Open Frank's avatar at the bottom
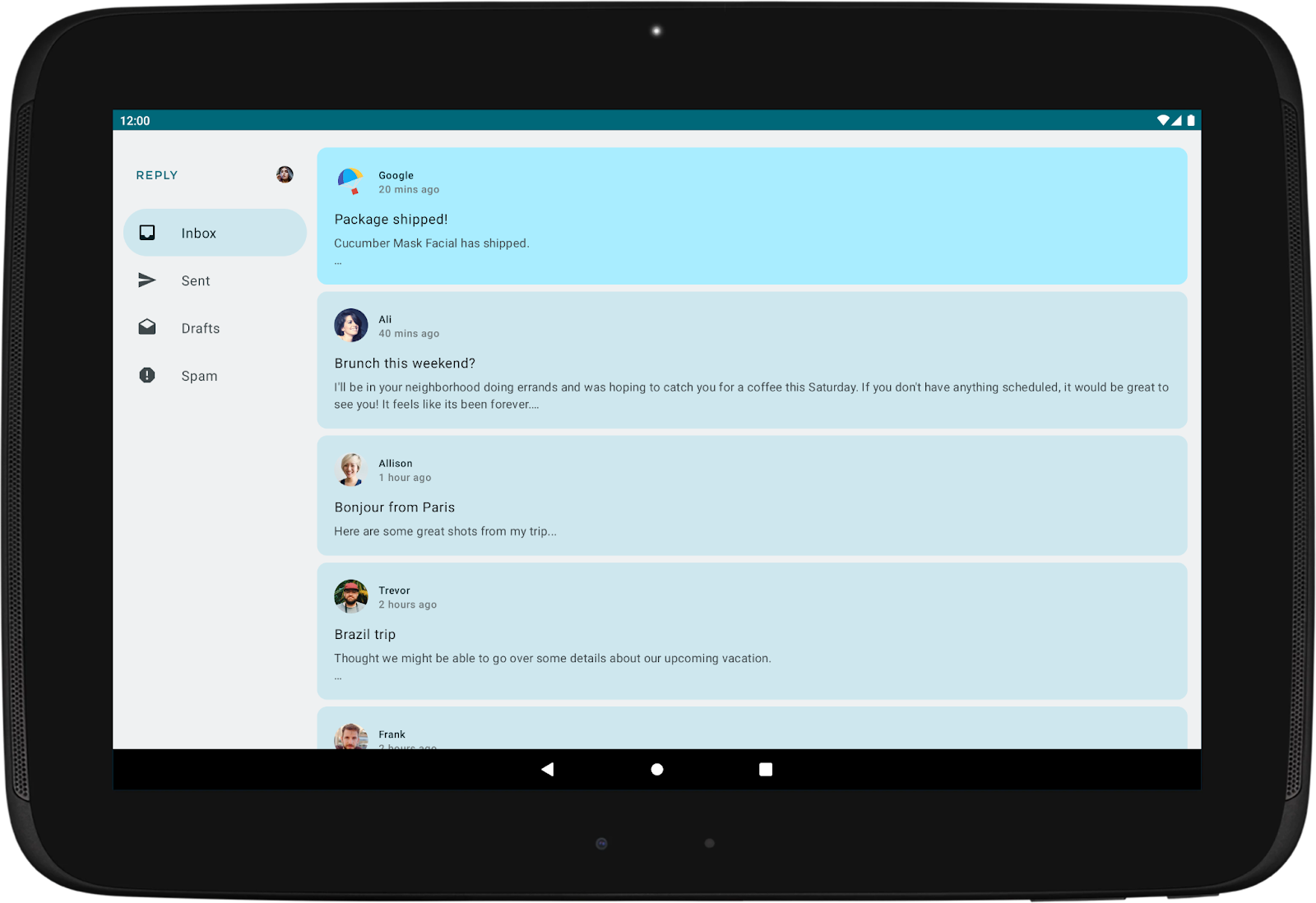Image resolution: width=1316 pixels, height=903 pixels. (351, 737)
